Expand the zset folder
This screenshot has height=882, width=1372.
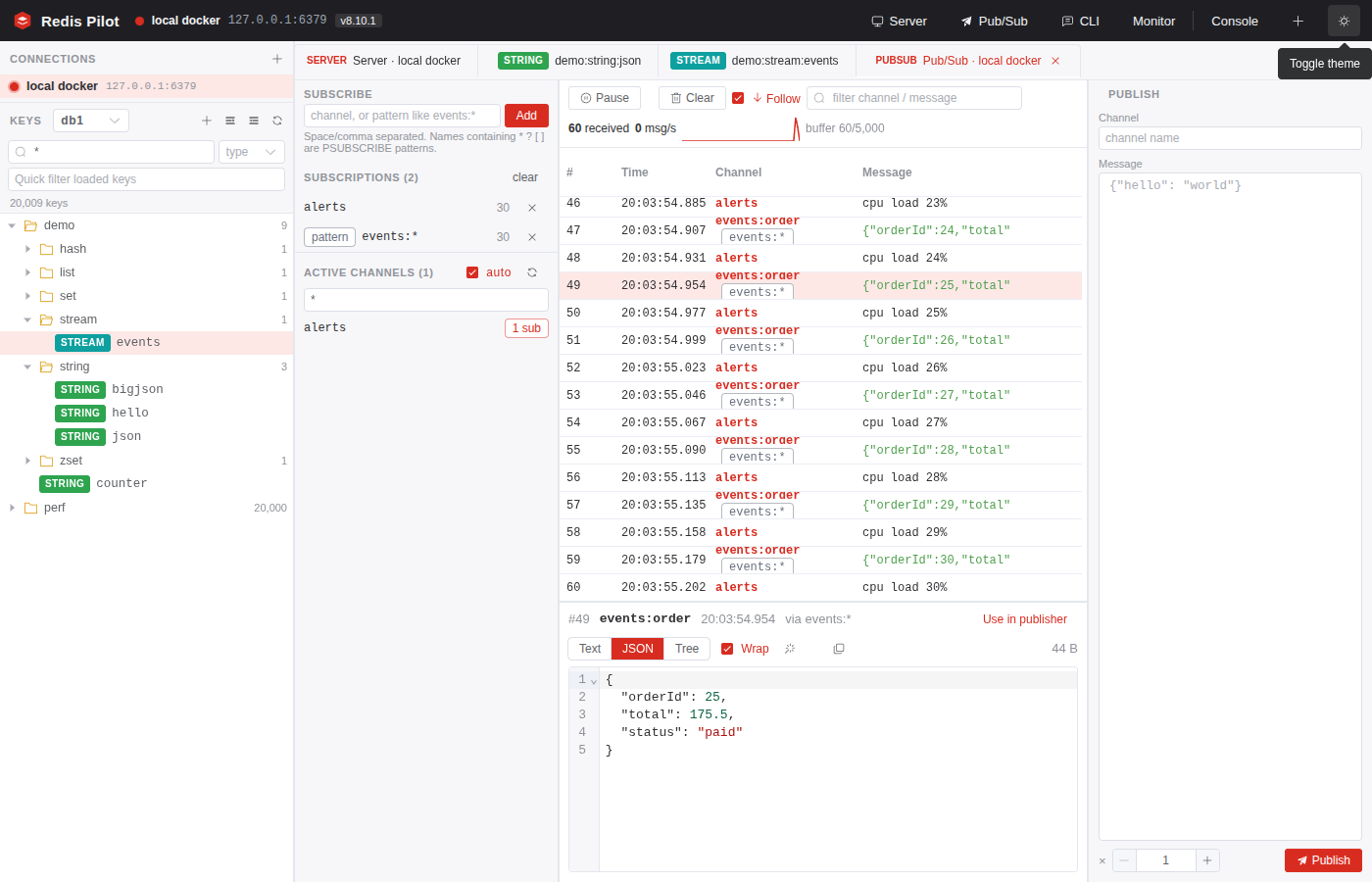click(27, 461)
